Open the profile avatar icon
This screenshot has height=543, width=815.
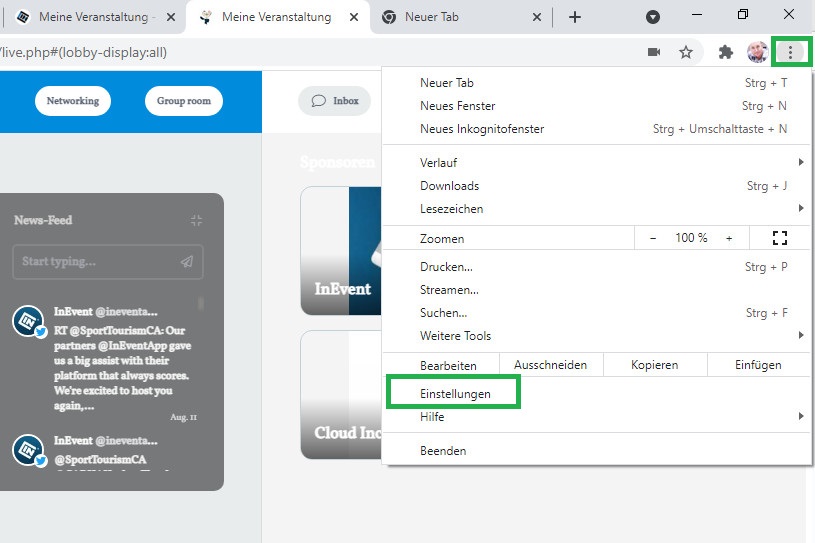coord(758,52)
